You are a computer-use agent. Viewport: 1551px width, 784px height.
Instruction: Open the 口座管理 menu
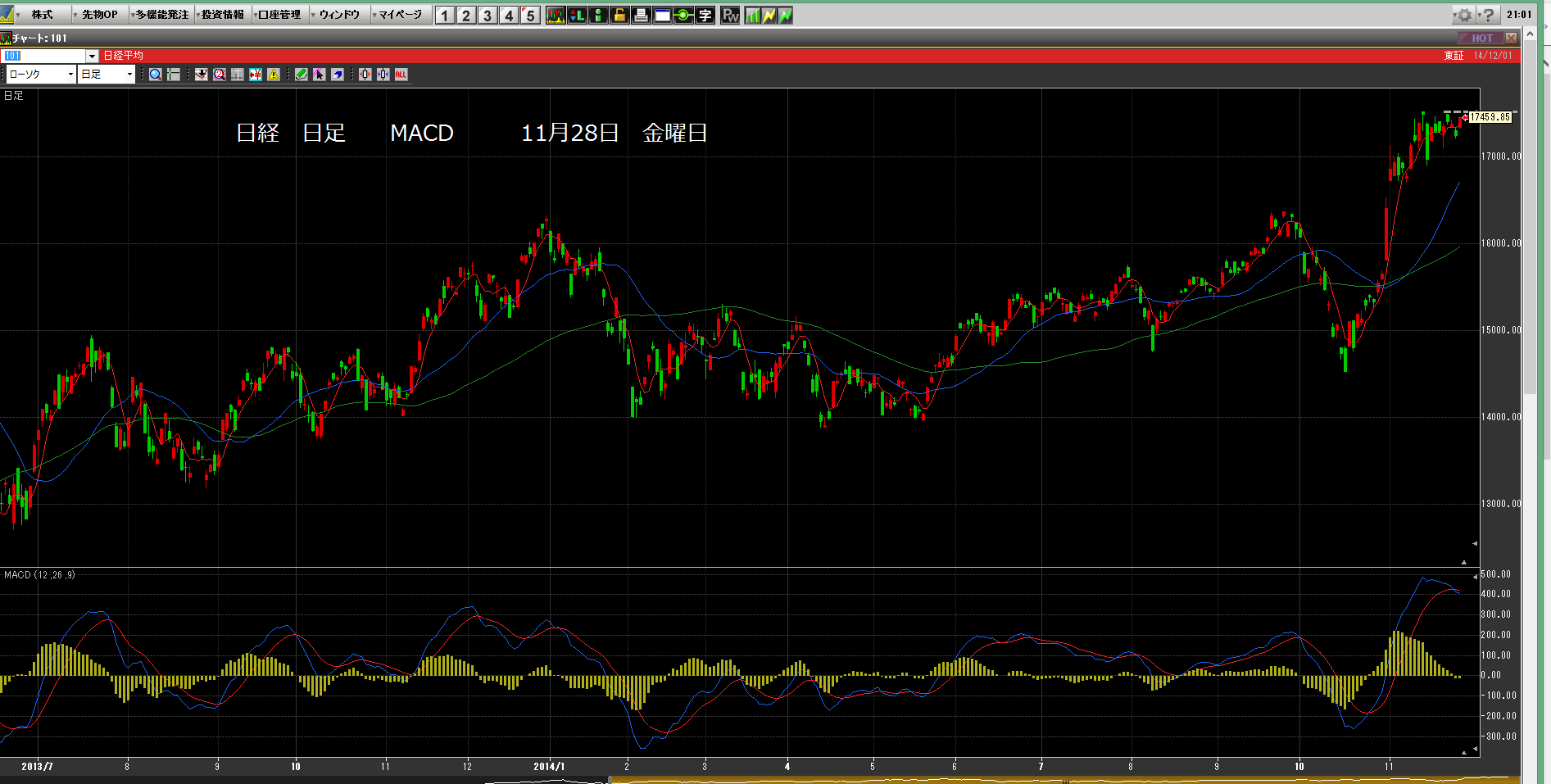click(x=280, y=15)
